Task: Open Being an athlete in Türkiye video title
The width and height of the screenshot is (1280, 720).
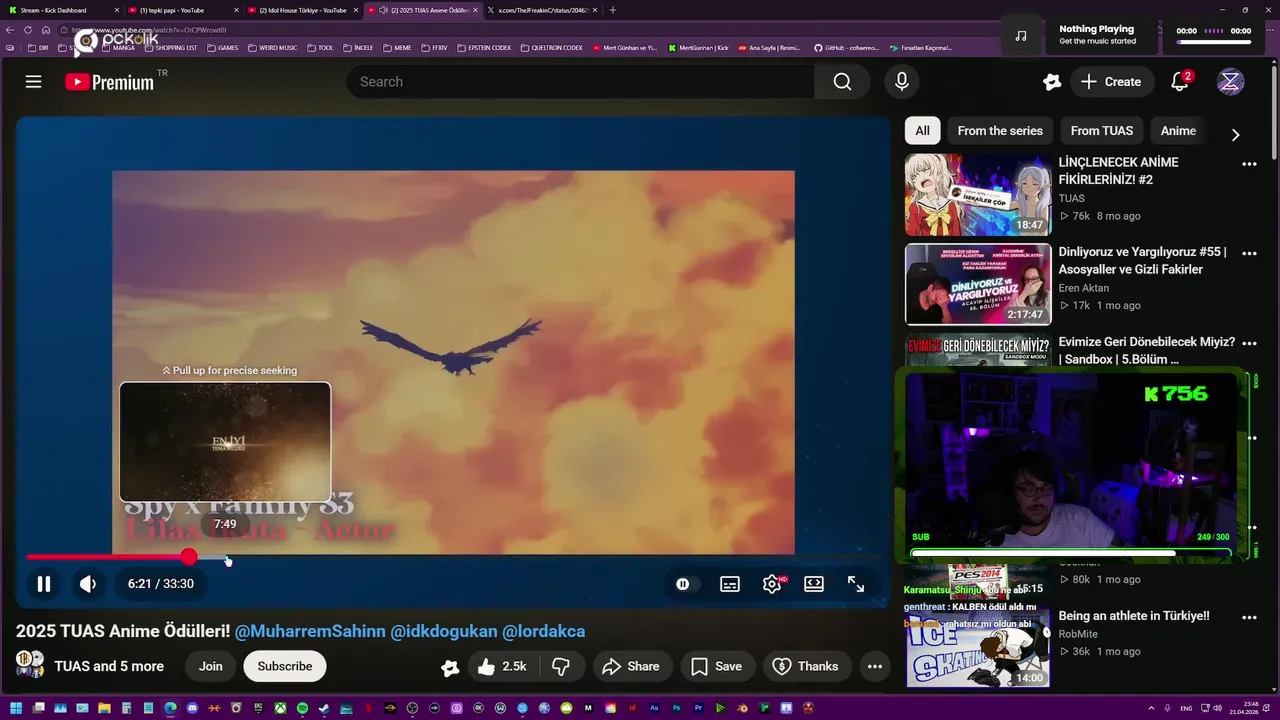Action: (x=1134, y=616)
